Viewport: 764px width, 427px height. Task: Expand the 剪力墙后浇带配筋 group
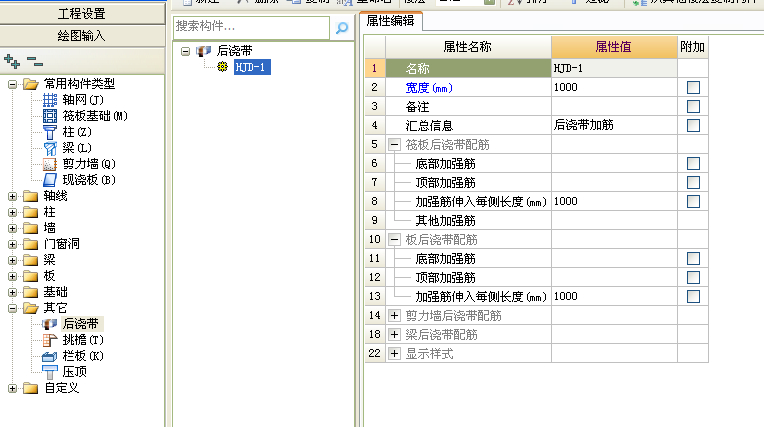(x=394, y=315)
